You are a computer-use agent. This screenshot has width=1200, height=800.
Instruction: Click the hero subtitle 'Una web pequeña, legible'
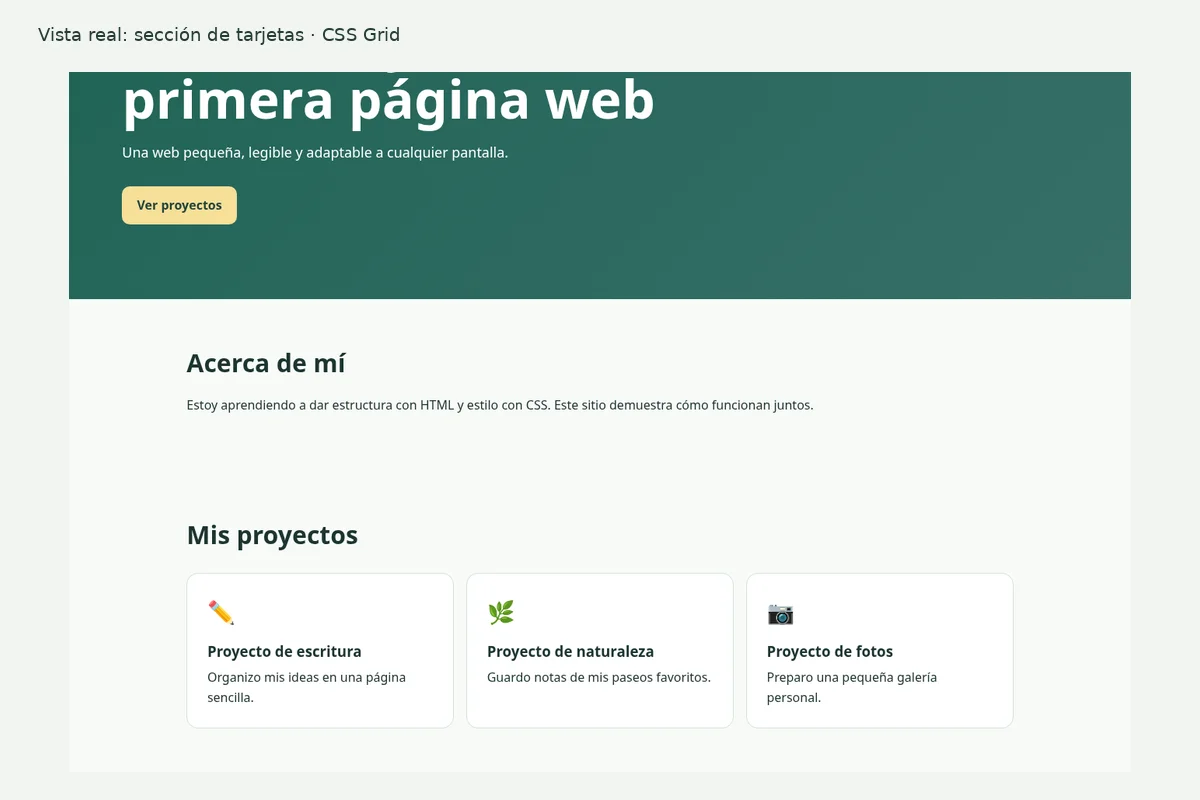point(315,153)
